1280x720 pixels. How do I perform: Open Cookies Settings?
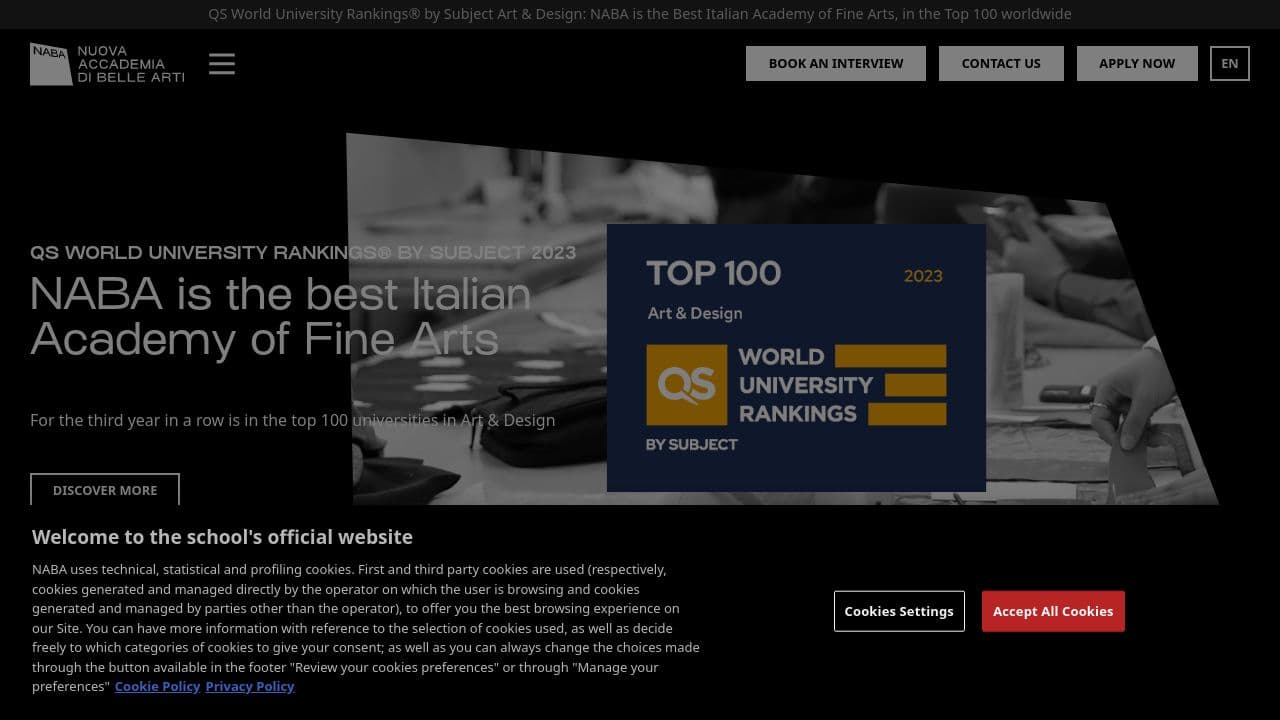(x=898, y=611)
